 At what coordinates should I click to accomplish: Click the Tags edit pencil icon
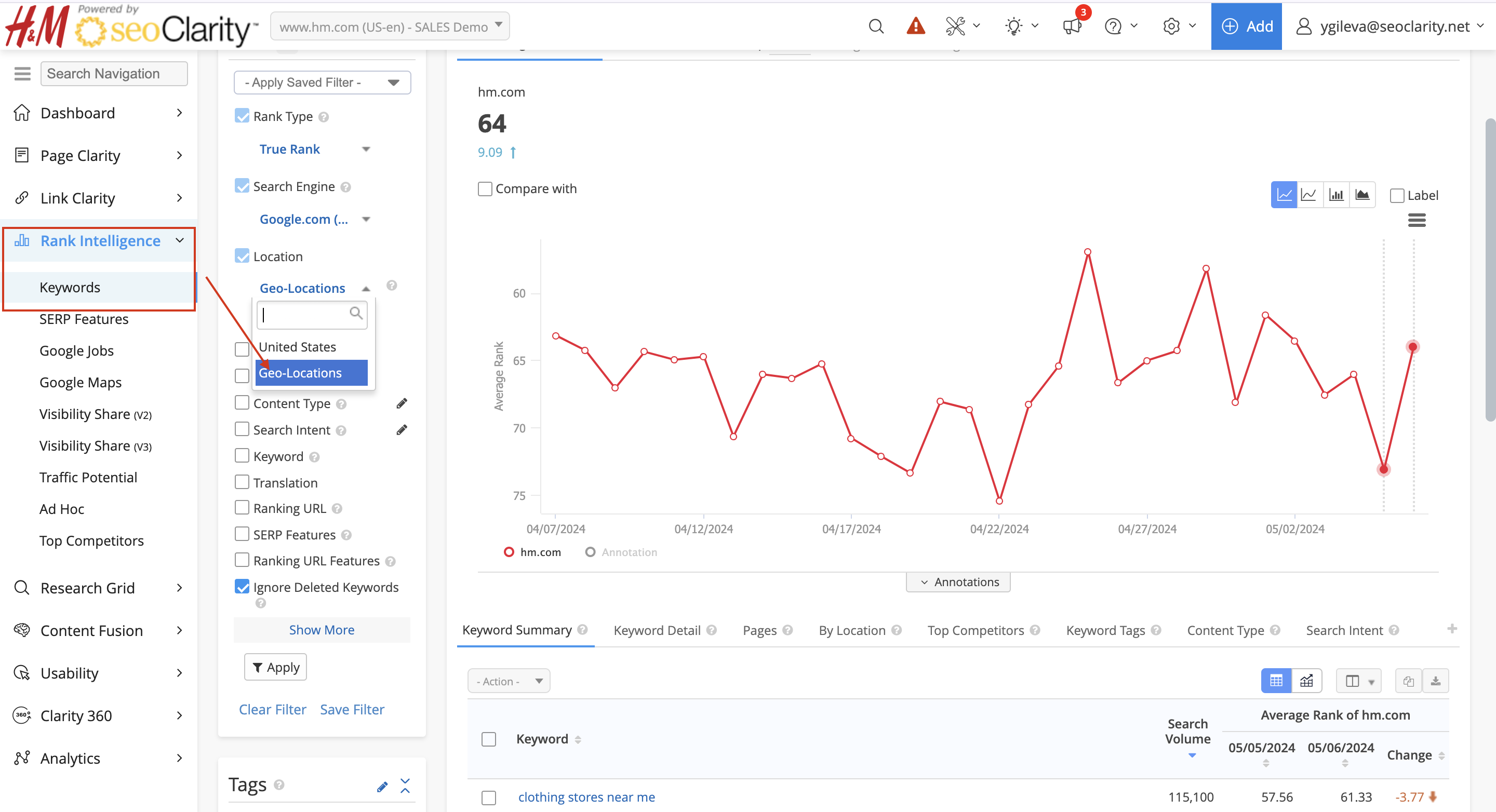coord(382,787)
